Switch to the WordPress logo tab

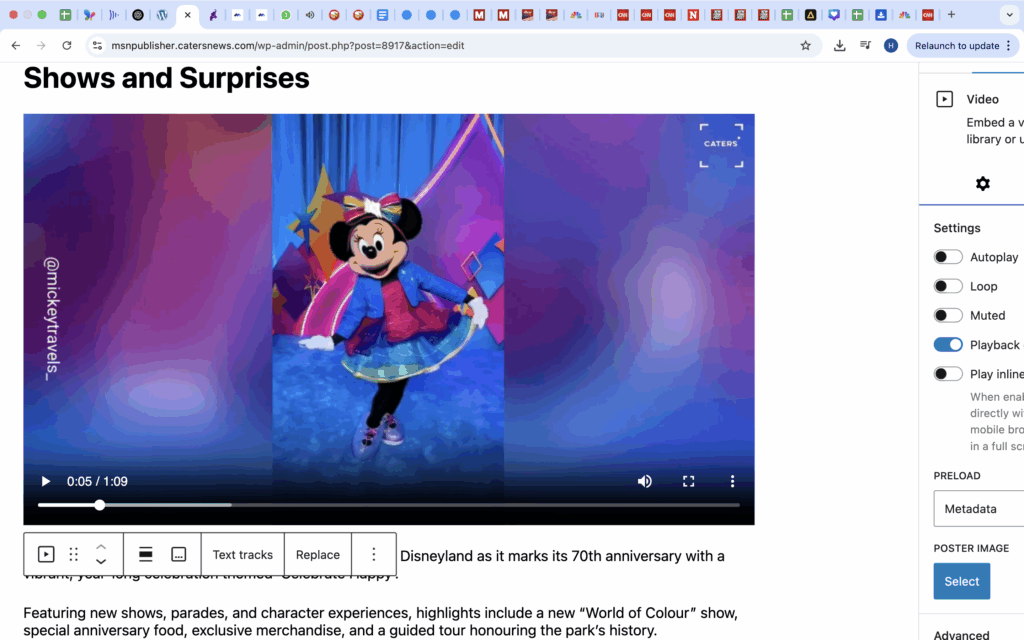(162, 14)
